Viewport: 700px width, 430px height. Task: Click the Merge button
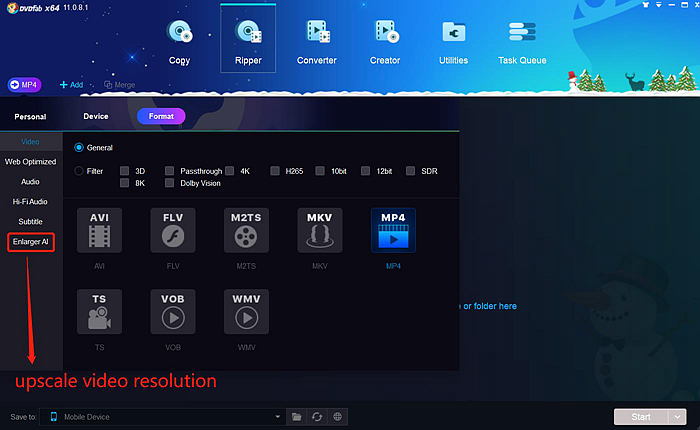119,85
